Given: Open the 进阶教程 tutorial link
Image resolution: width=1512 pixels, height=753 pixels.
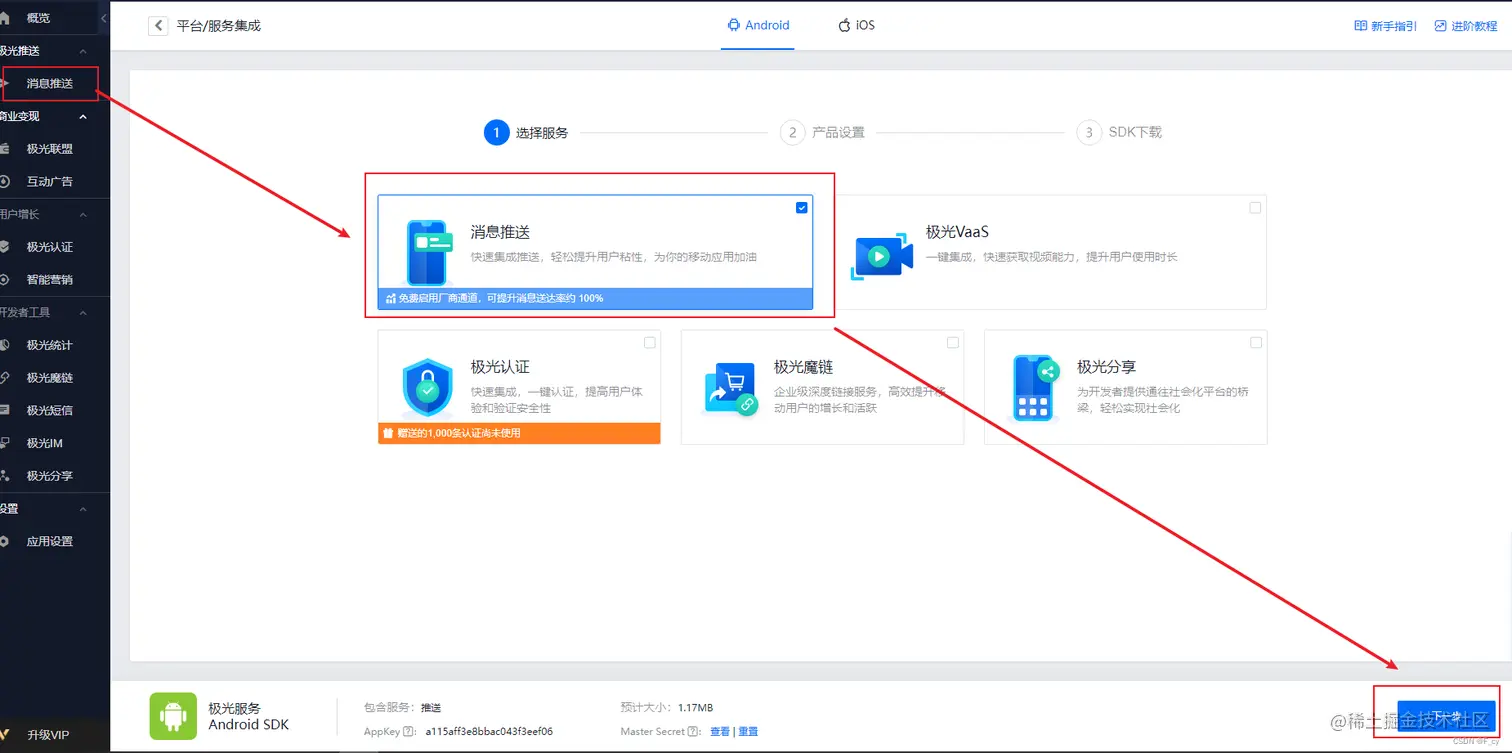Looking at the screenshot, I should (x=1466, y=26).
